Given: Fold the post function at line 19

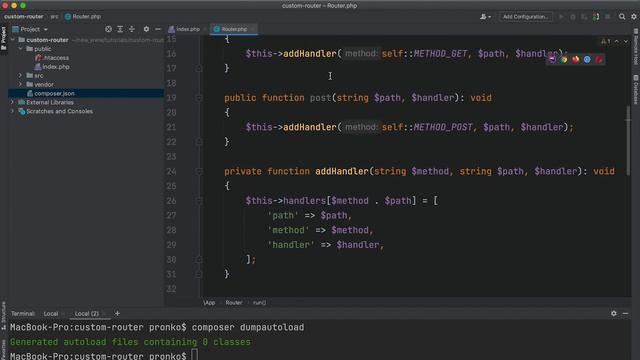Looking at the screenshot, I should 199,98.
